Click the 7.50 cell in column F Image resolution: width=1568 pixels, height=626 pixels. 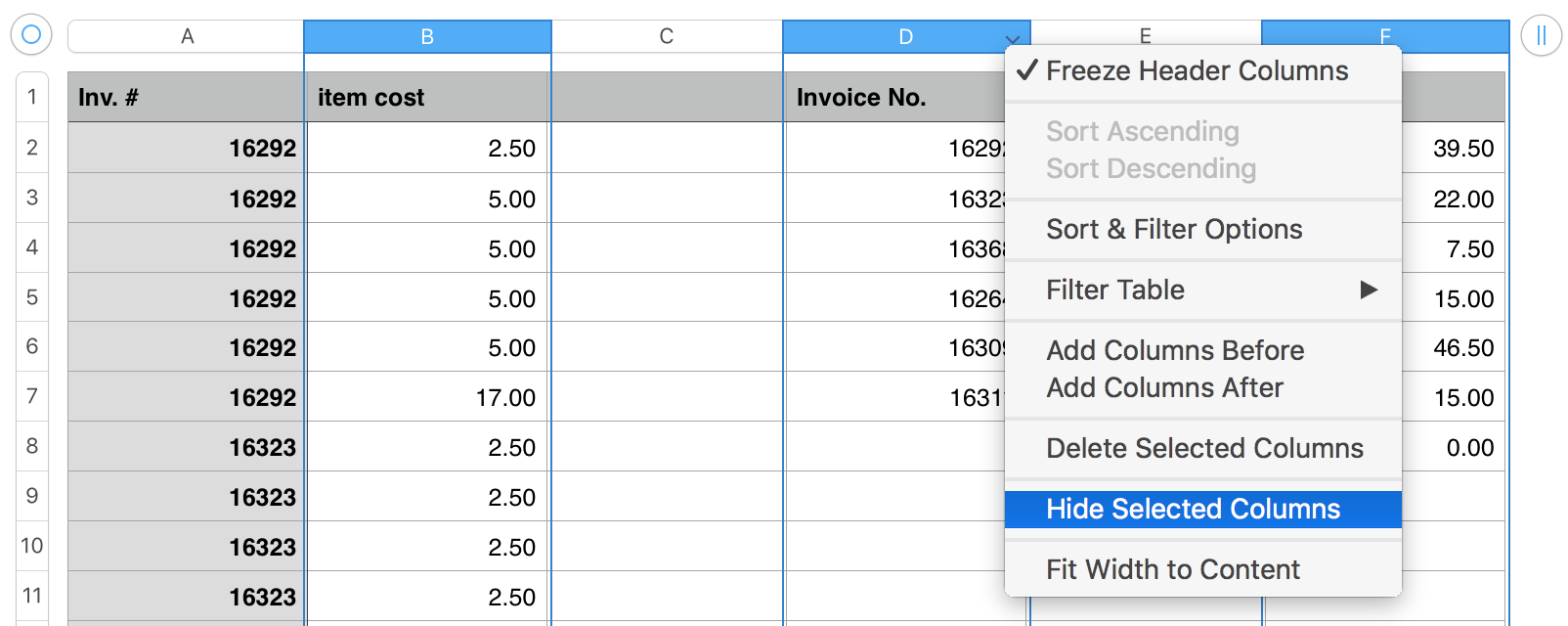(x=1454, y=248)
